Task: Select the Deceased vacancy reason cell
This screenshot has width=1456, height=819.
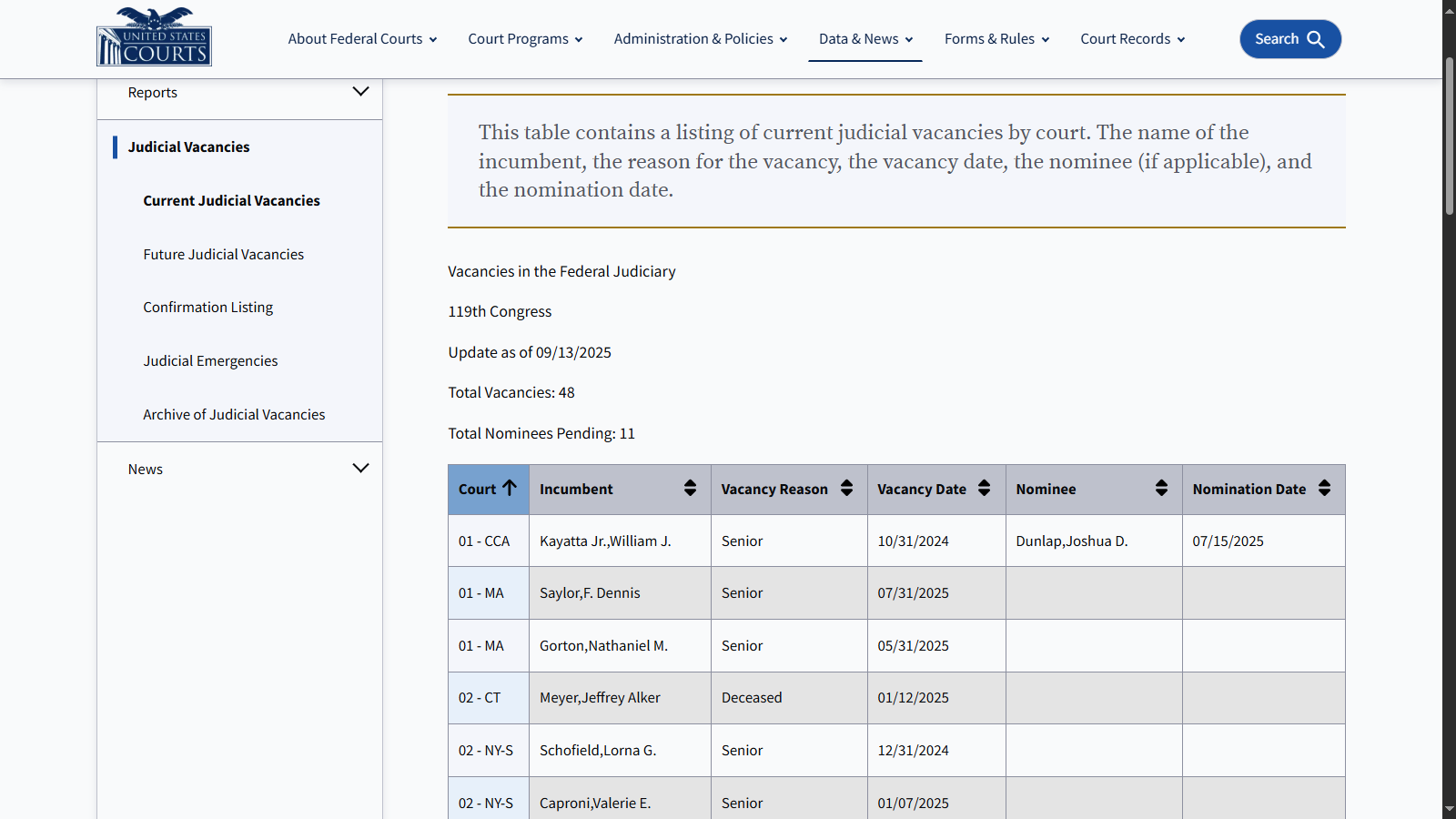Action: click(x=789, y=698)
